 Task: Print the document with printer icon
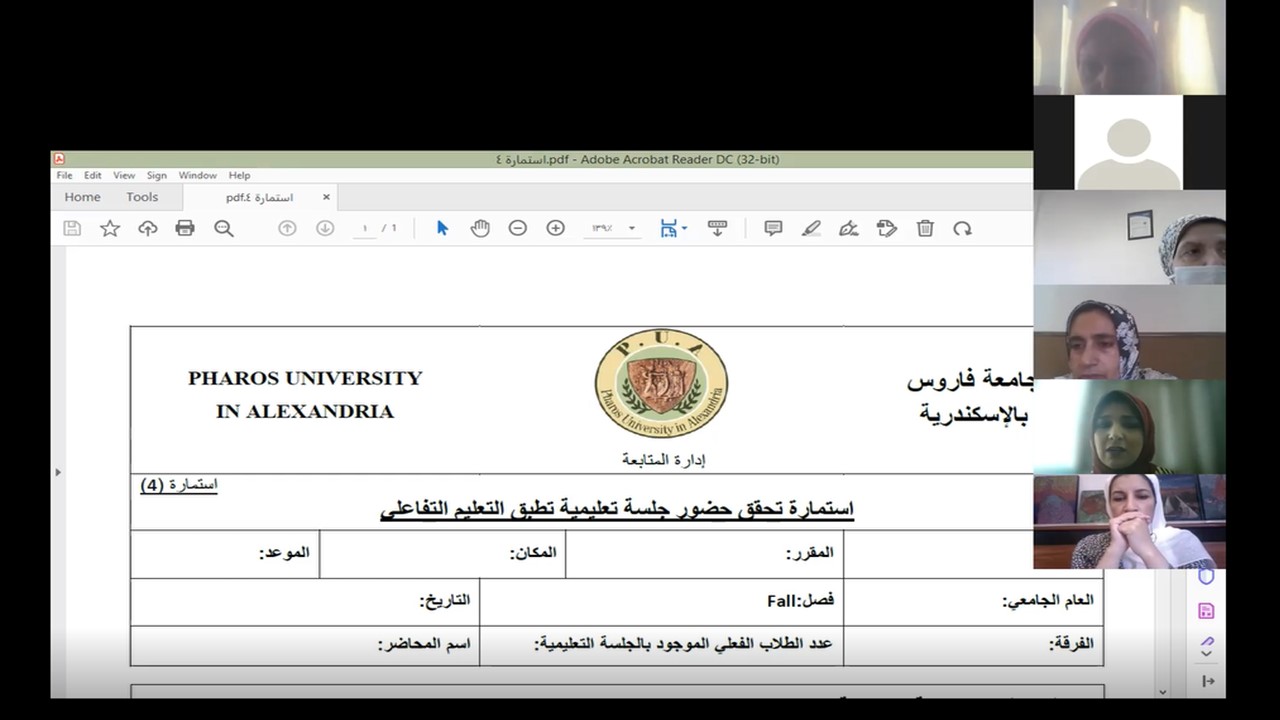185,228
